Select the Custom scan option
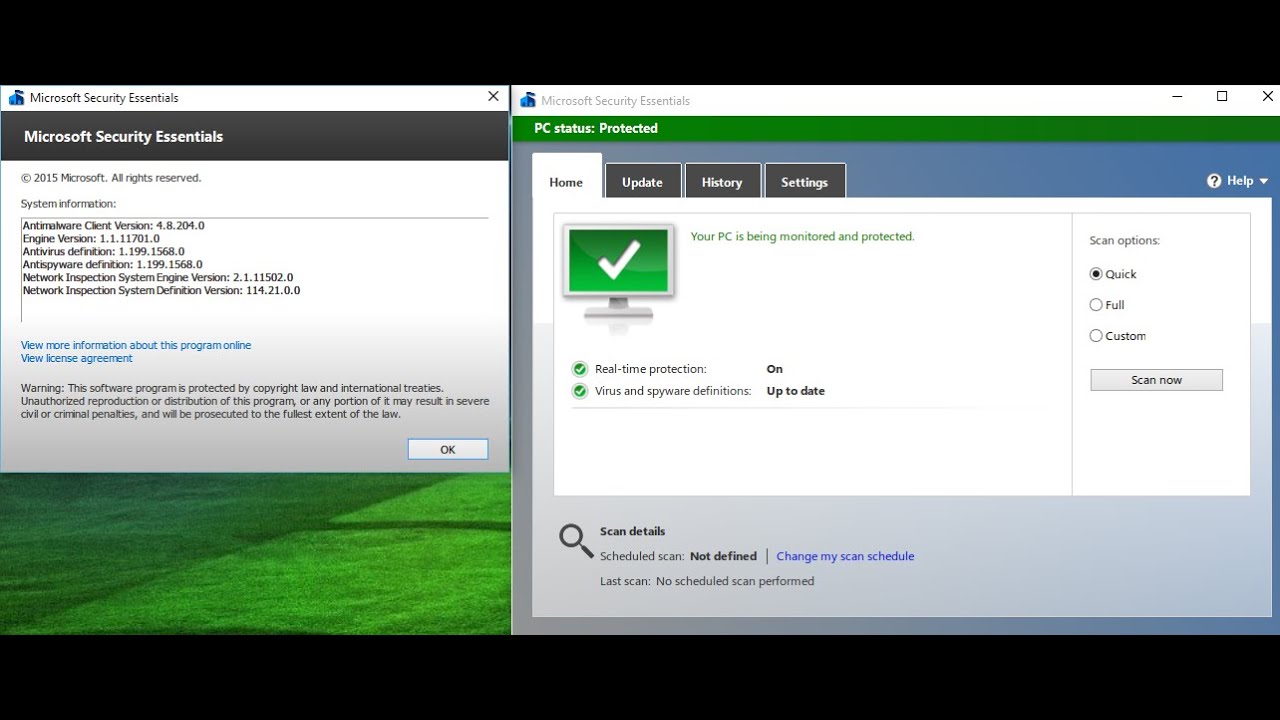This screenshot has width=1280, height=720. click(1096, 336)
